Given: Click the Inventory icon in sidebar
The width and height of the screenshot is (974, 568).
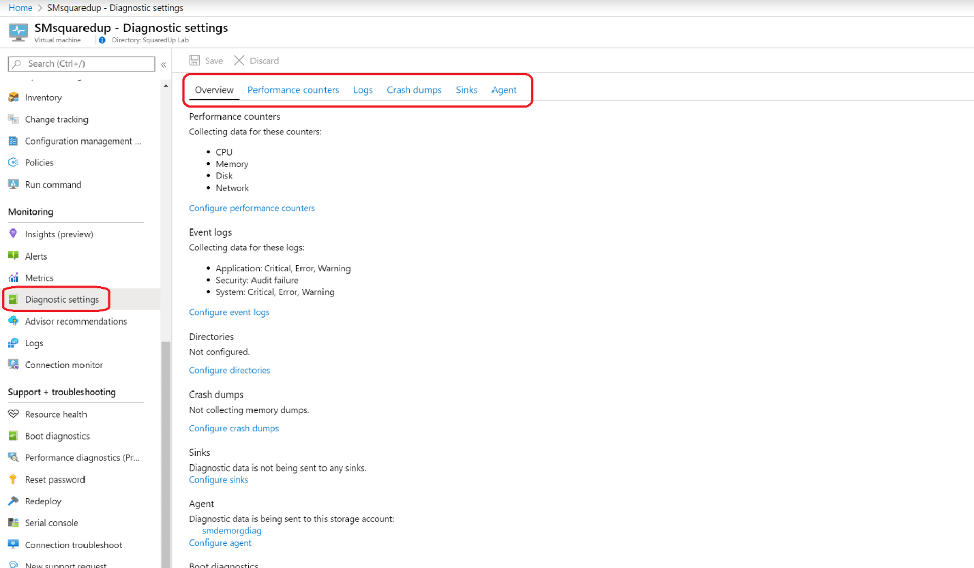Looking at the screenshot, I should [13, 98].
